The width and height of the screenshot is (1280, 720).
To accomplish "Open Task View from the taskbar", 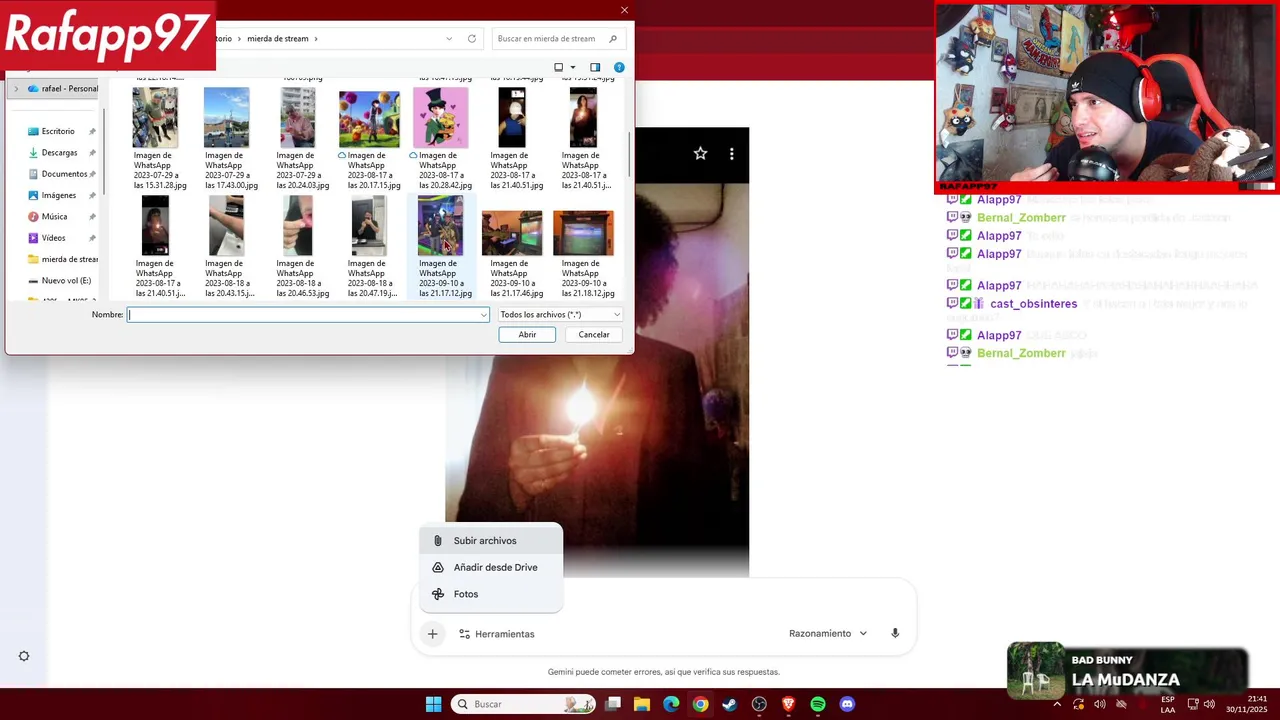I will click(613, 704).
